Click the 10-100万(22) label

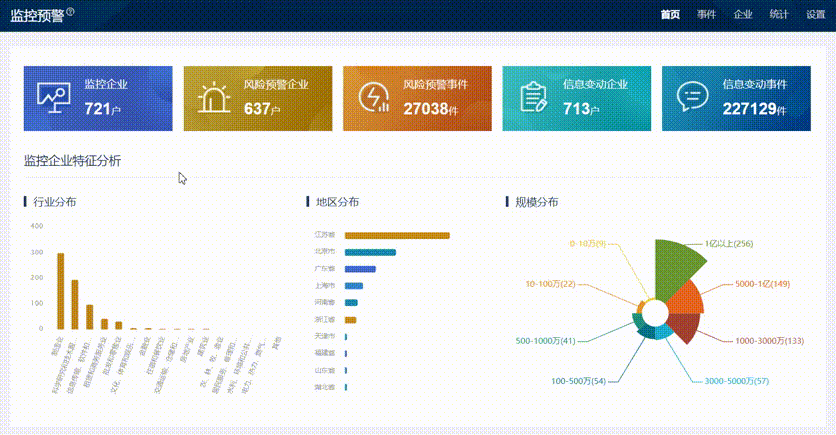(550, 284)
